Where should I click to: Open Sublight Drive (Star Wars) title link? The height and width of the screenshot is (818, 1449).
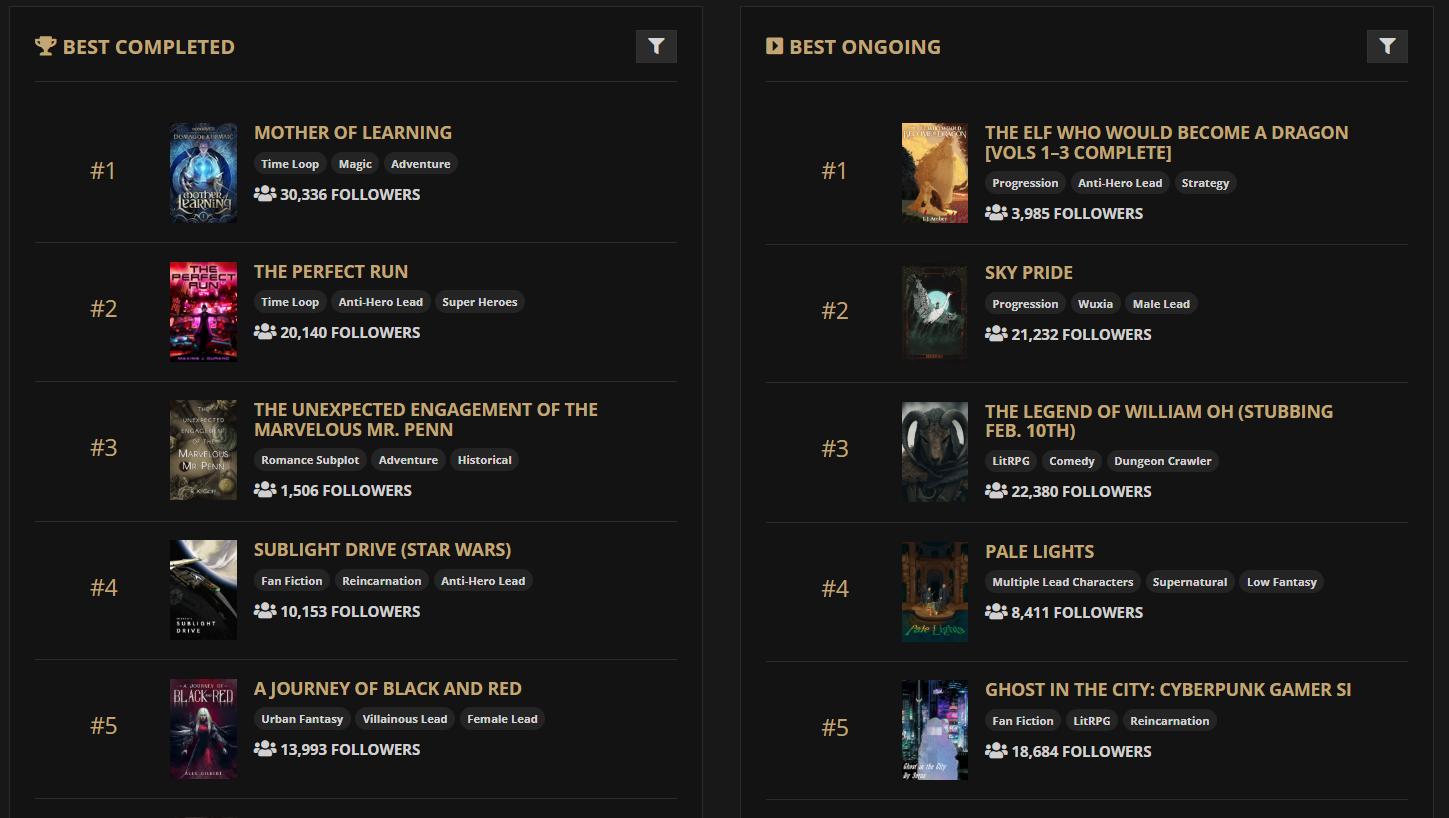(x=382, y=549)
